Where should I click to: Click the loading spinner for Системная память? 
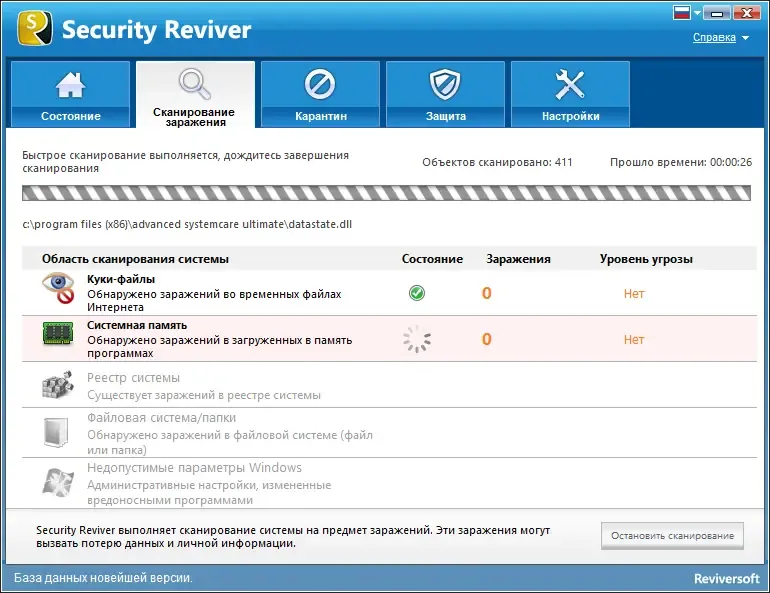click(x=417, y=339)
